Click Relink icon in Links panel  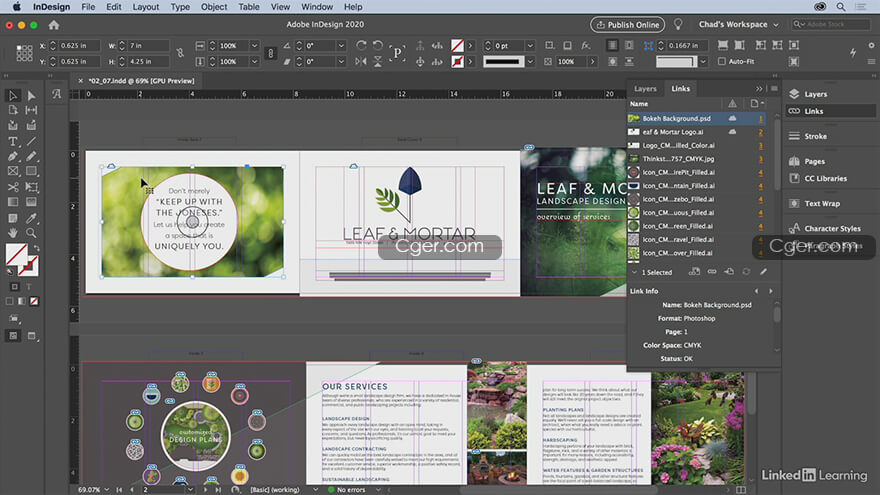[x=712, y=272]
